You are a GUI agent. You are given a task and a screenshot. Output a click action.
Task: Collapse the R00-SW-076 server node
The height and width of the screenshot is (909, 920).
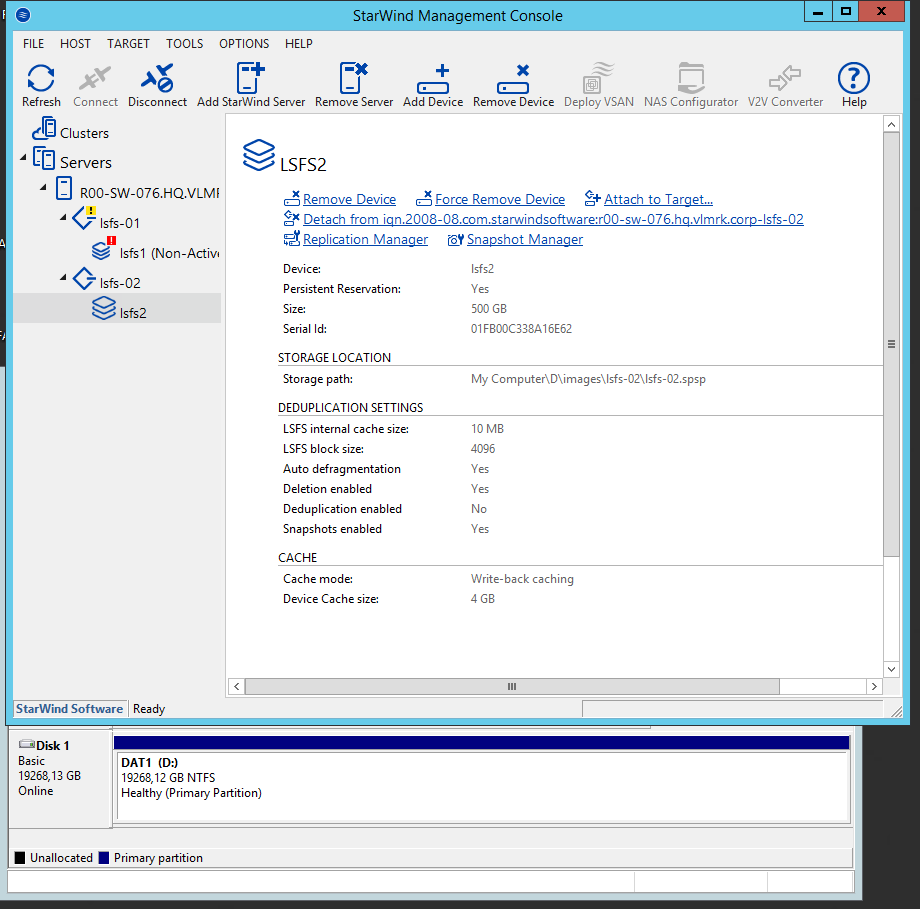[43, 187]
